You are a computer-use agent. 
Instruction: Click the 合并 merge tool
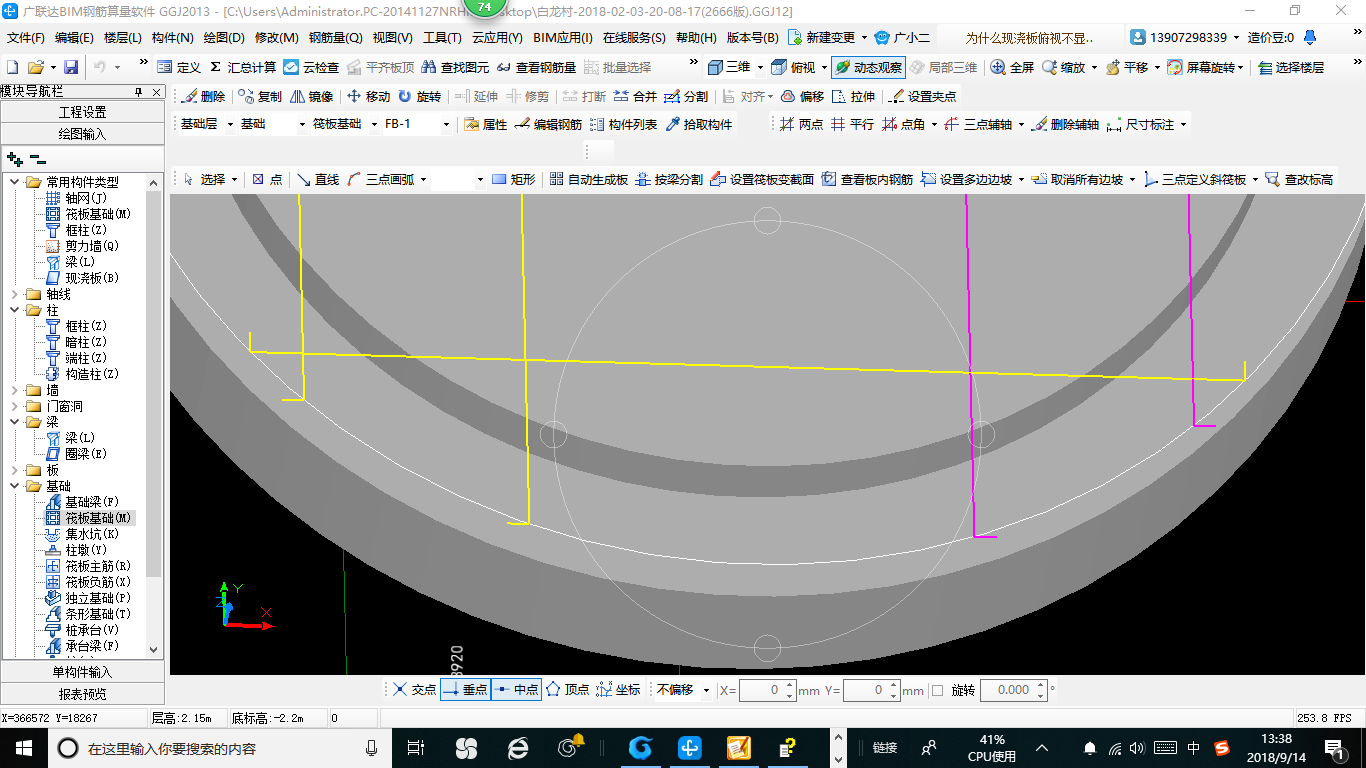coord(636,97)
